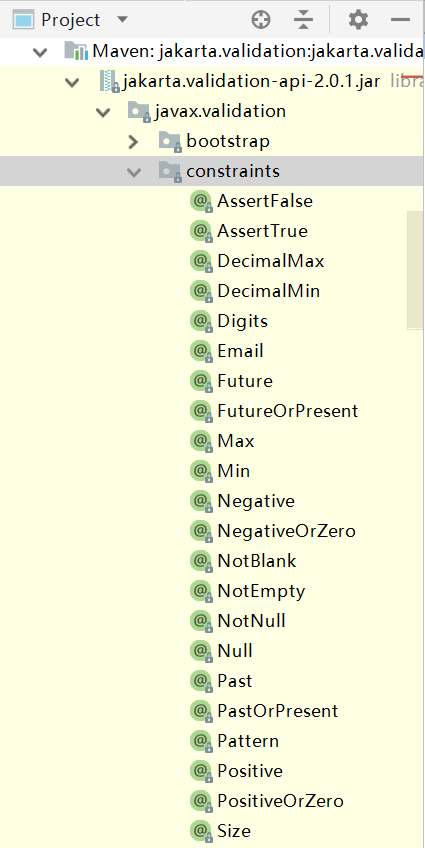Select the Pattern annotation in tree
425x848 pixels.
tap(248, 741)
